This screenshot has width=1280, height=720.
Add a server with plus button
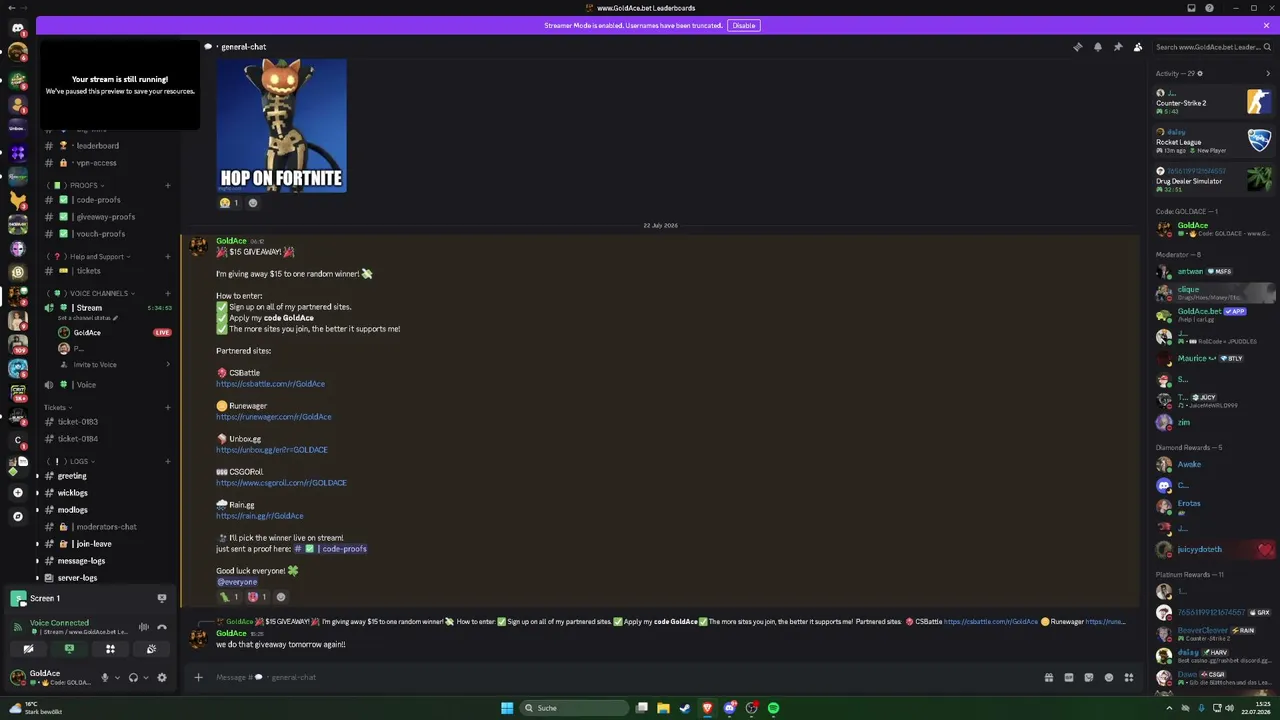(x=18, y=493)
